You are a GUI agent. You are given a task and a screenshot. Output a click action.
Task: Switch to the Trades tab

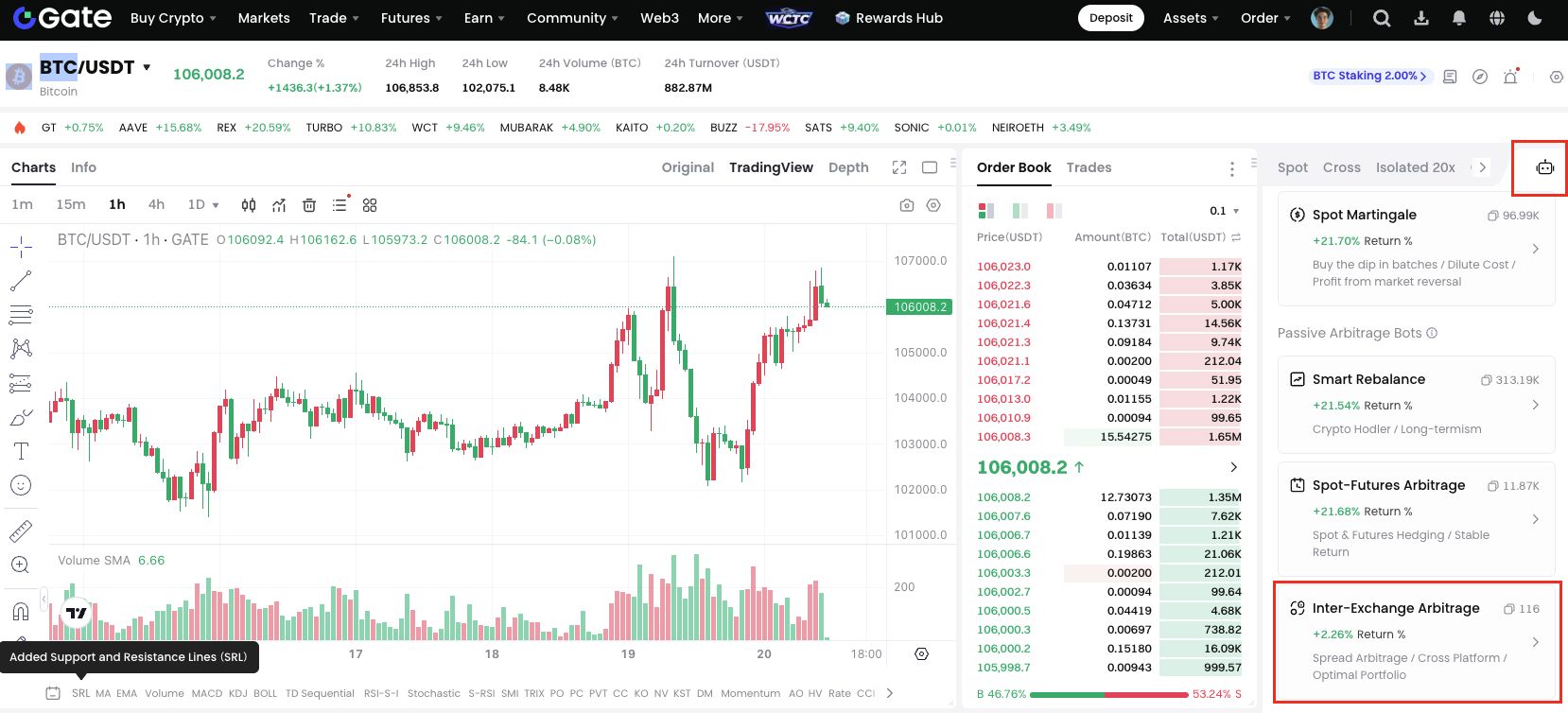[1089, 167]
